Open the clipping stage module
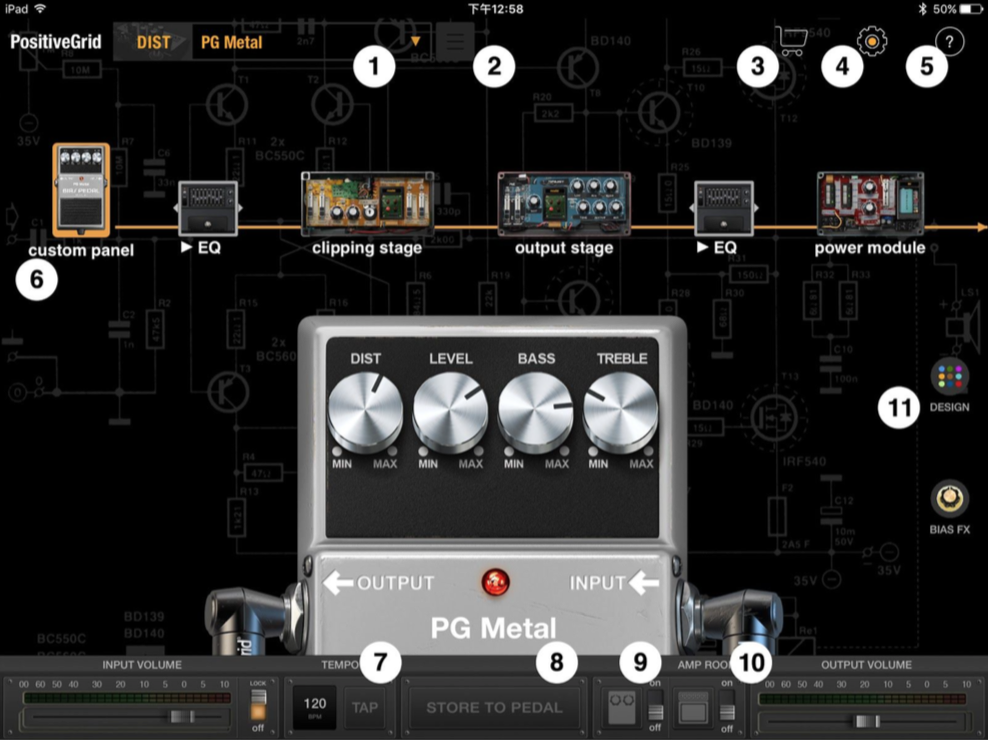Screen dimensions: 988x740 [367, 204]
